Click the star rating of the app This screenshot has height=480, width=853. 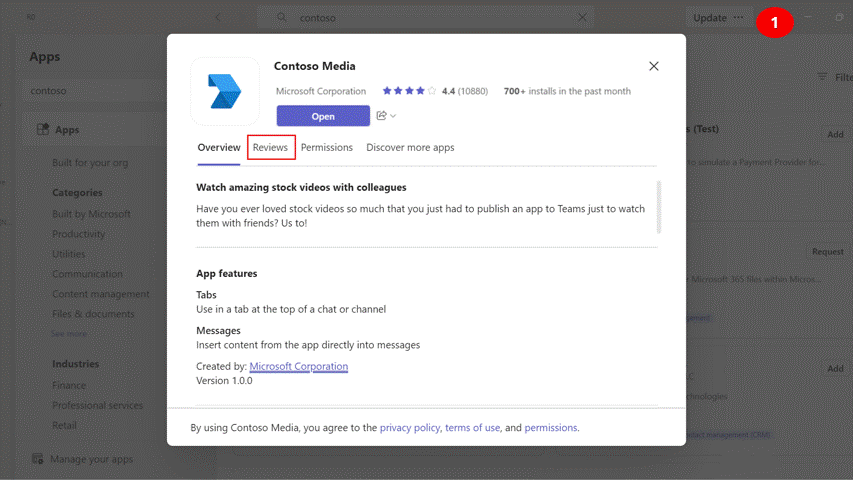click(409, 91)
